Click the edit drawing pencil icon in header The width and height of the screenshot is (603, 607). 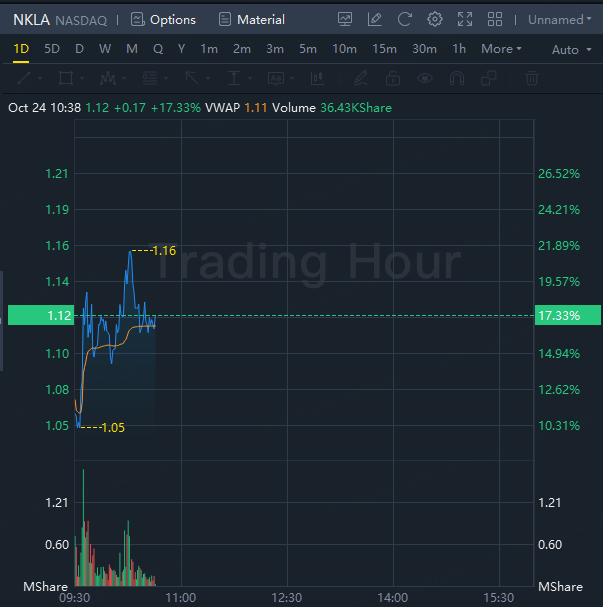(375, 19)
